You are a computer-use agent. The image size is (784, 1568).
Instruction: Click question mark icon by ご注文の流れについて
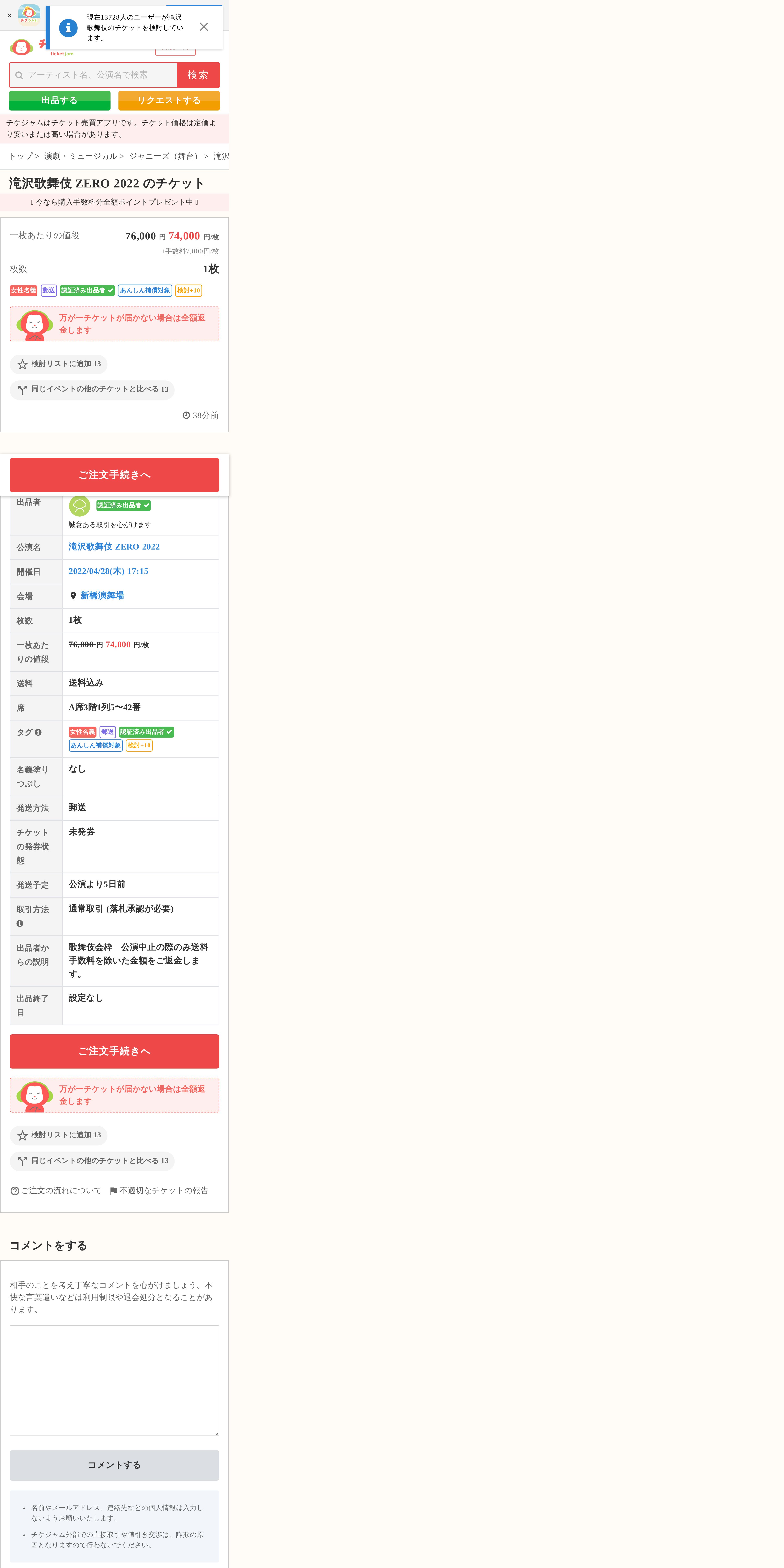[x=15, y=1191]
